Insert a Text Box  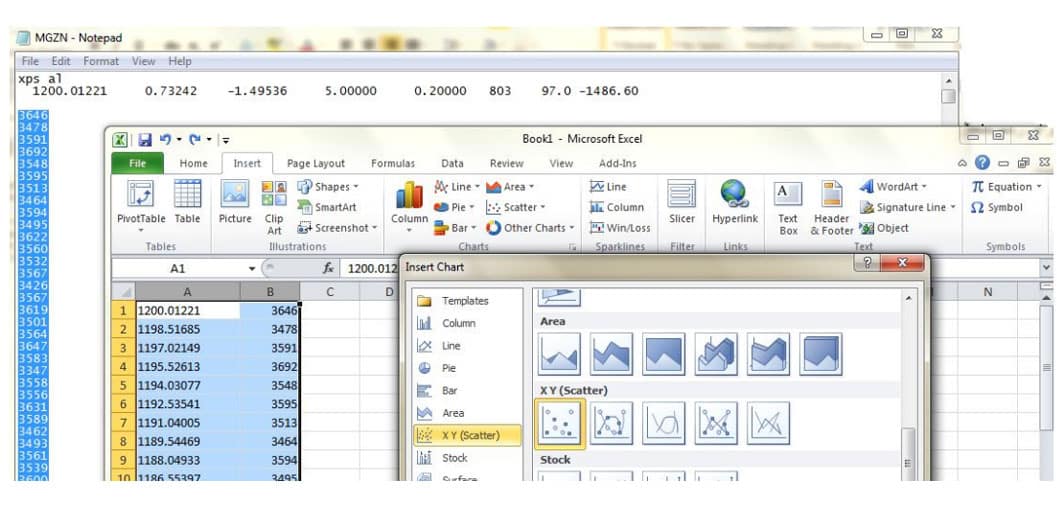pos(788,207)
